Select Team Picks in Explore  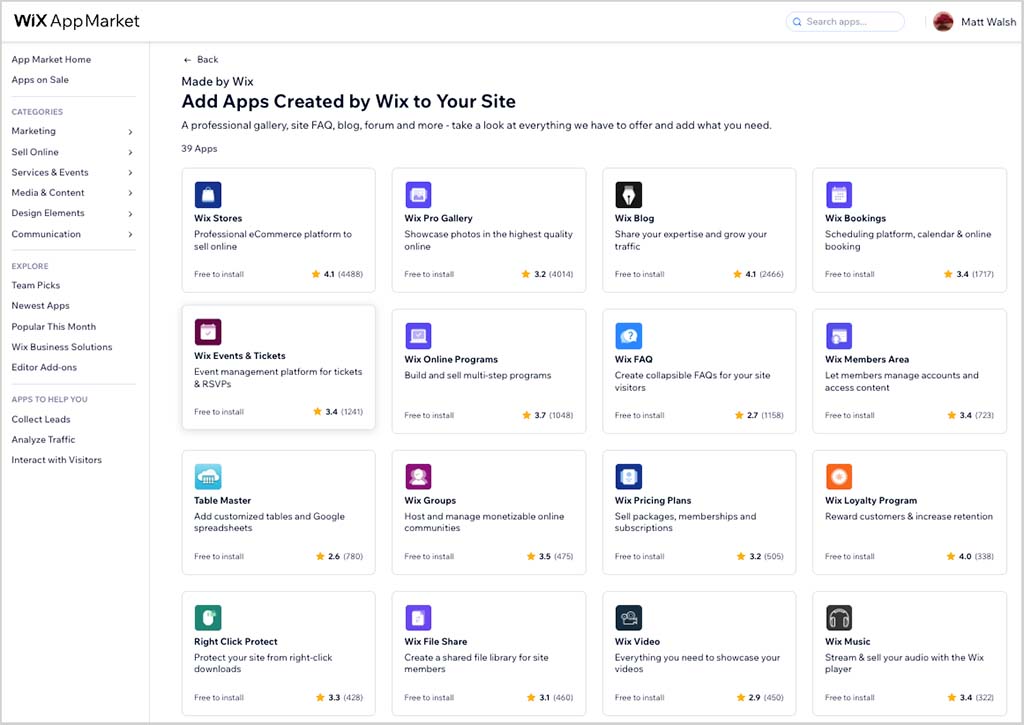[x=35, y=285]
